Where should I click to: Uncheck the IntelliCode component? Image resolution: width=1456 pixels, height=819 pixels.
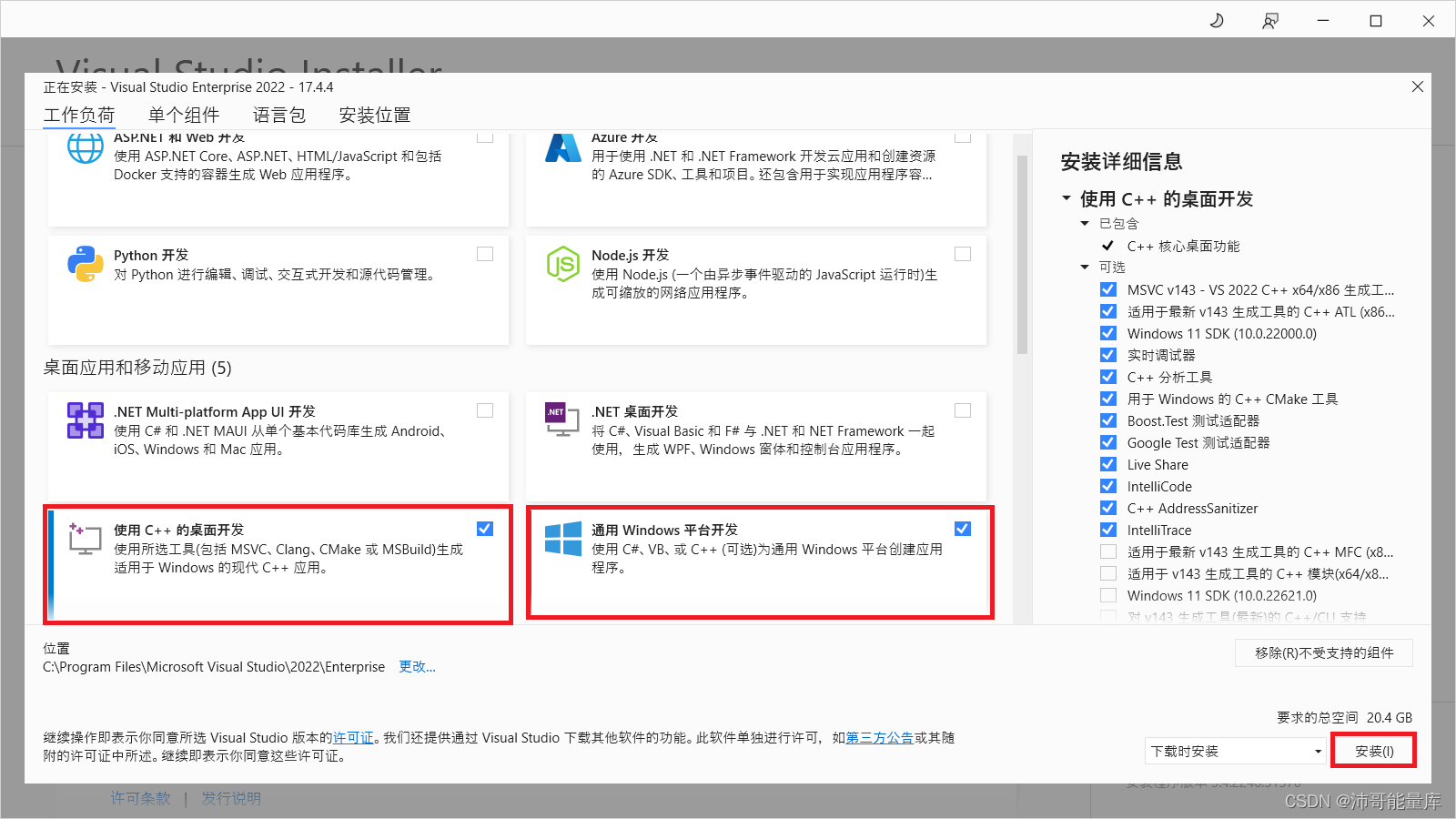[x=1108, y=486]
